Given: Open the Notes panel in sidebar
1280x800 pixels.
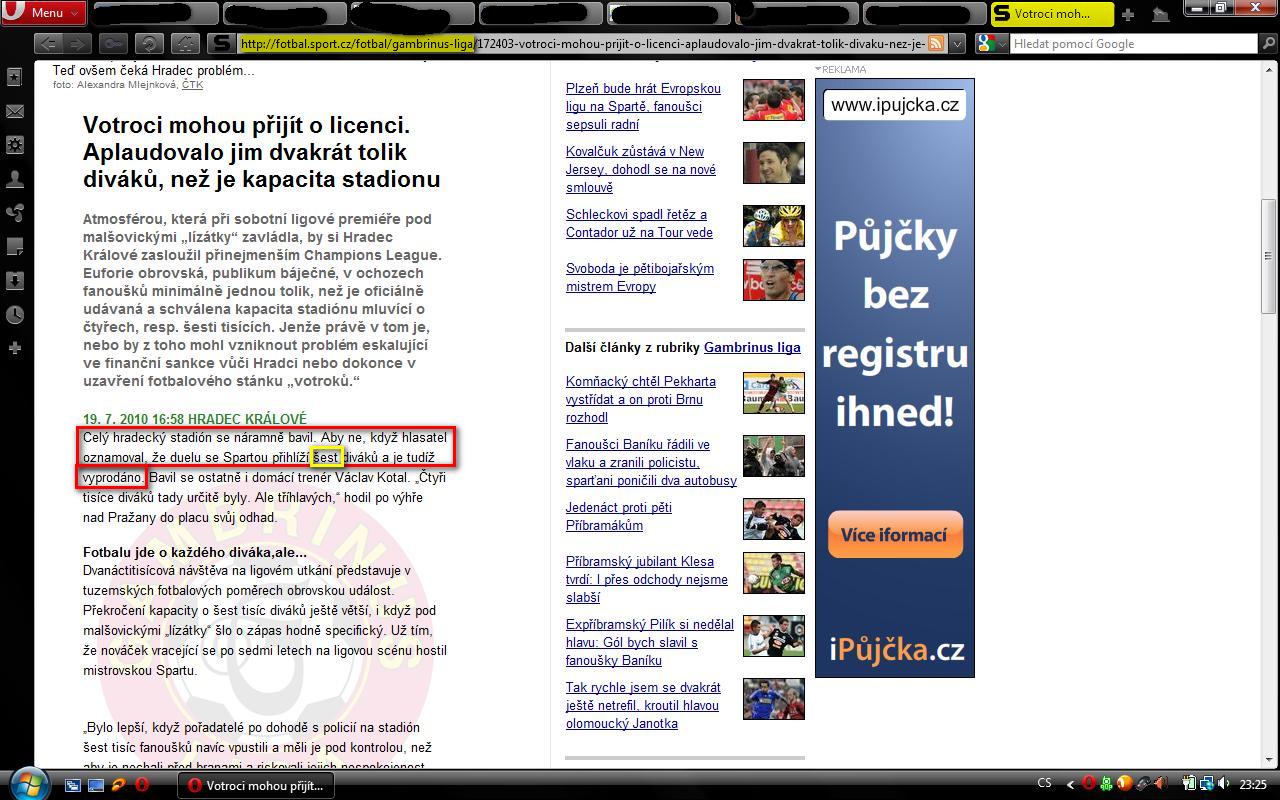Looking at the screenshot, I should (15, 247).
